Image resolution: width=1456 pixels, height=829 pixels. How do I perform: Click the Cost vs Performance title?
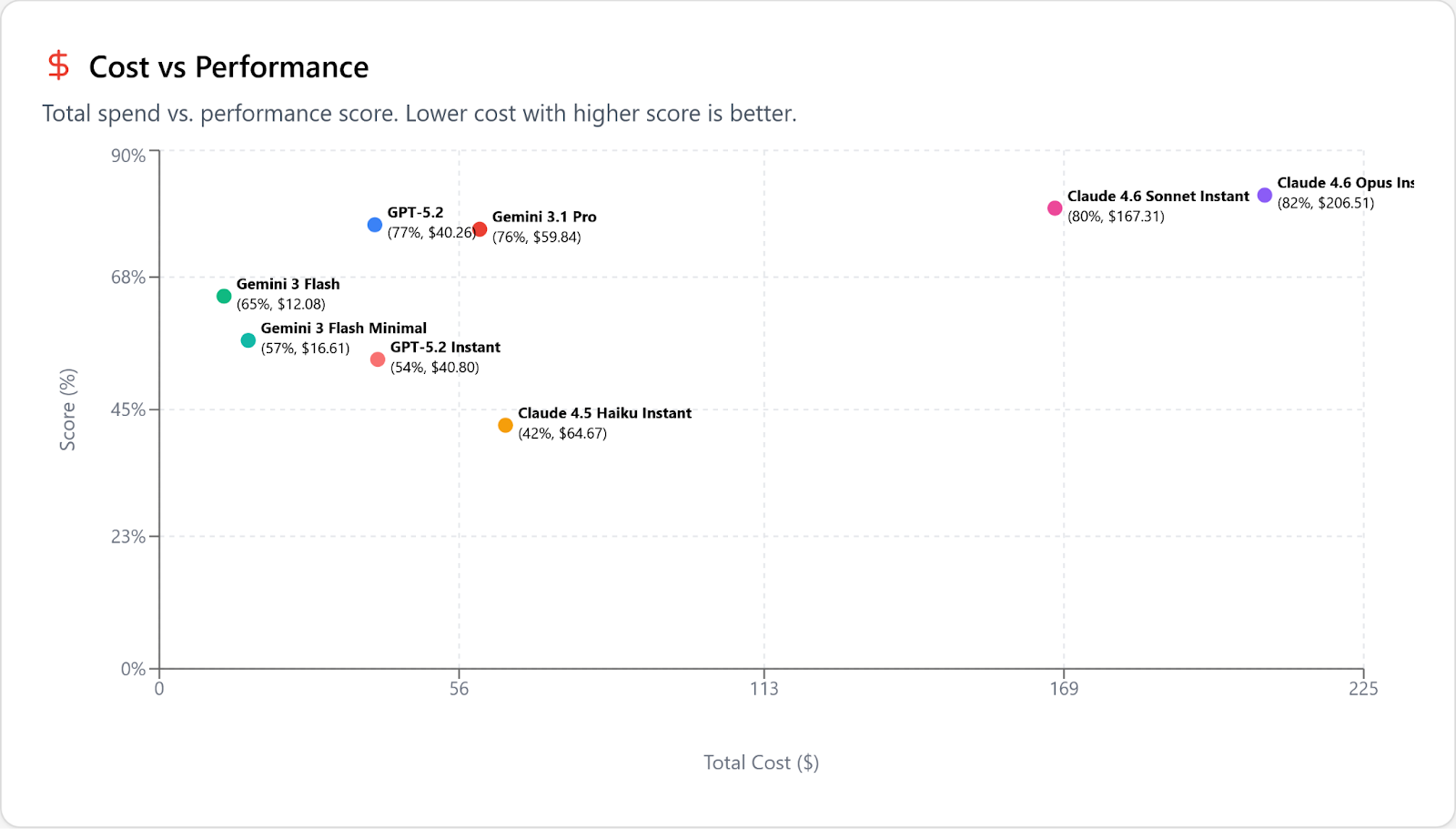pos(228,67)
